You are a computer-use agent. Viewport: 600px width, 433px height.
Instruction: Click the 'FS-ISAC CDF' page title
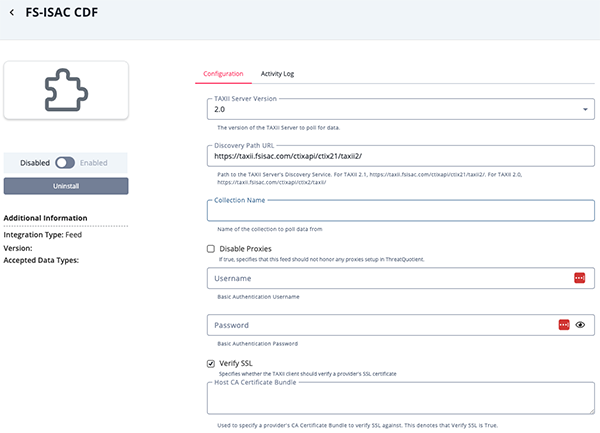coord(62,12)
